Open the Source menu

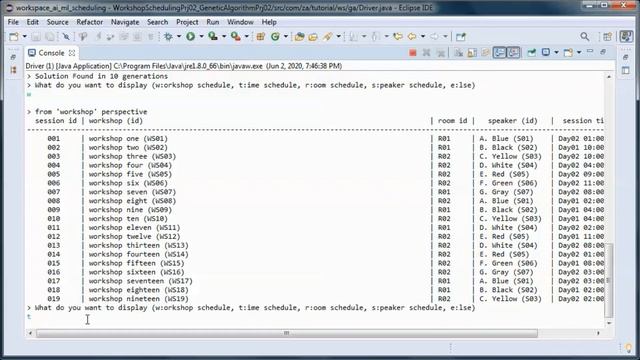[57, 22]
